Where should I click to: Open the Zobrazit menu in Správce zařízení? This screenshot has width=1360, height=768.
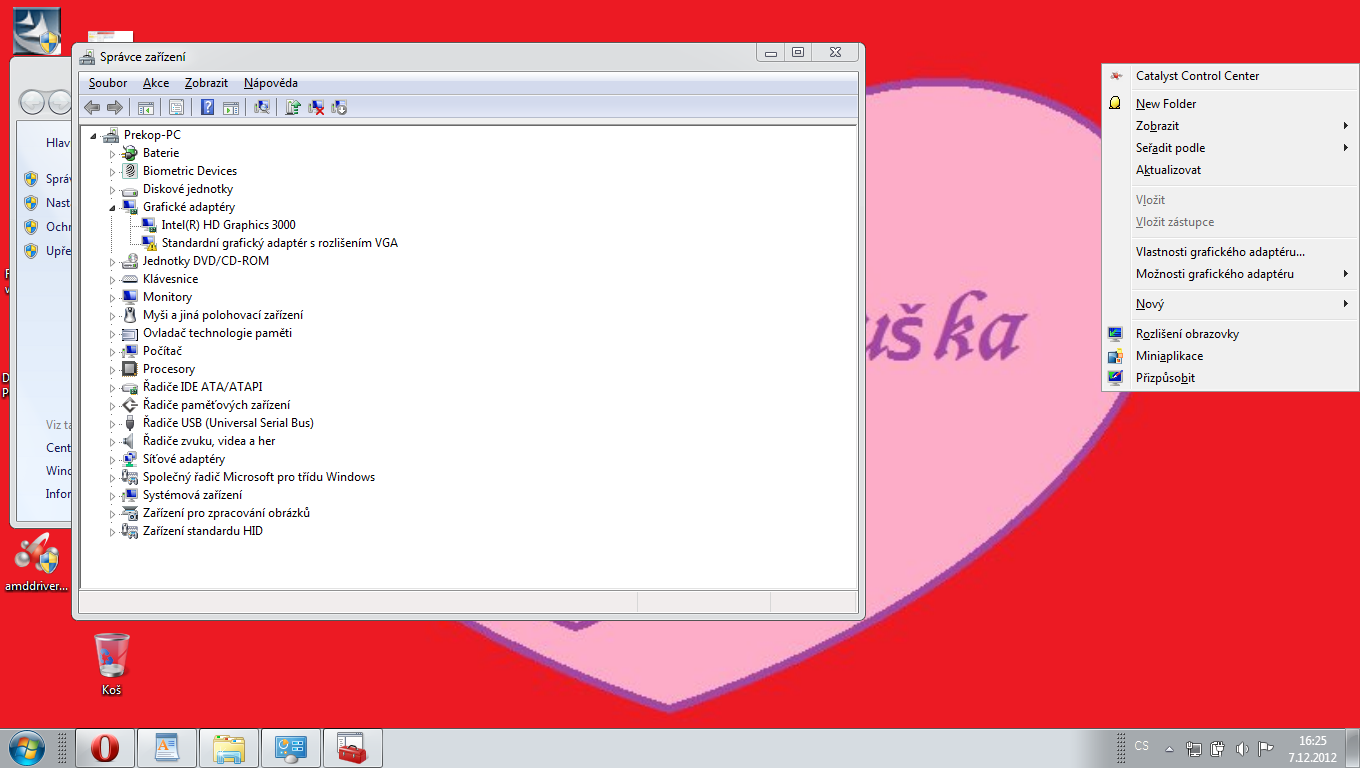[x=206, y=83]
